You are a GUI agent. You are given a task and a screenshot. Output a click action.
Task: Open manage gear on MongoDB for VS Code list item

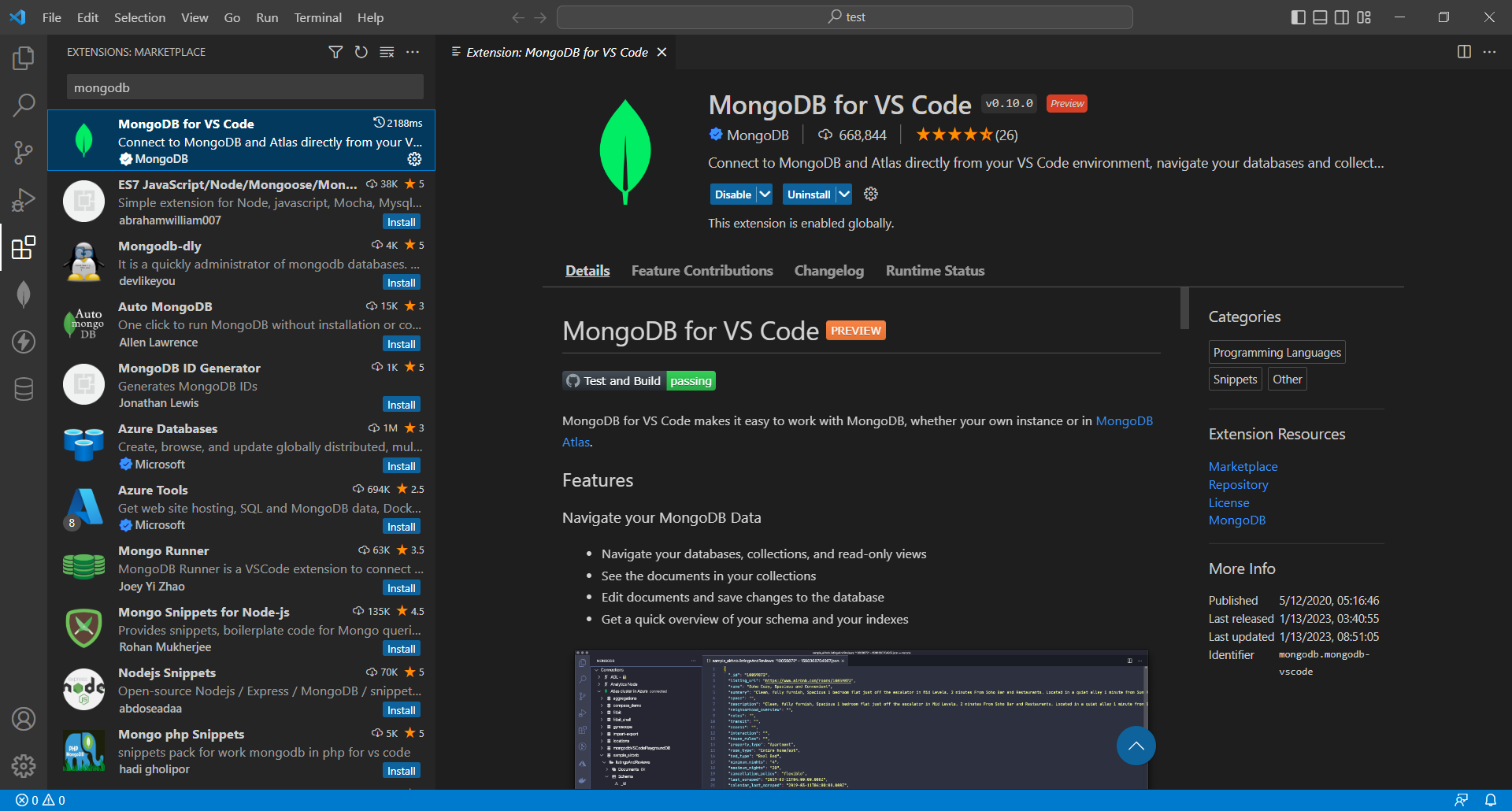coord(414,159)
